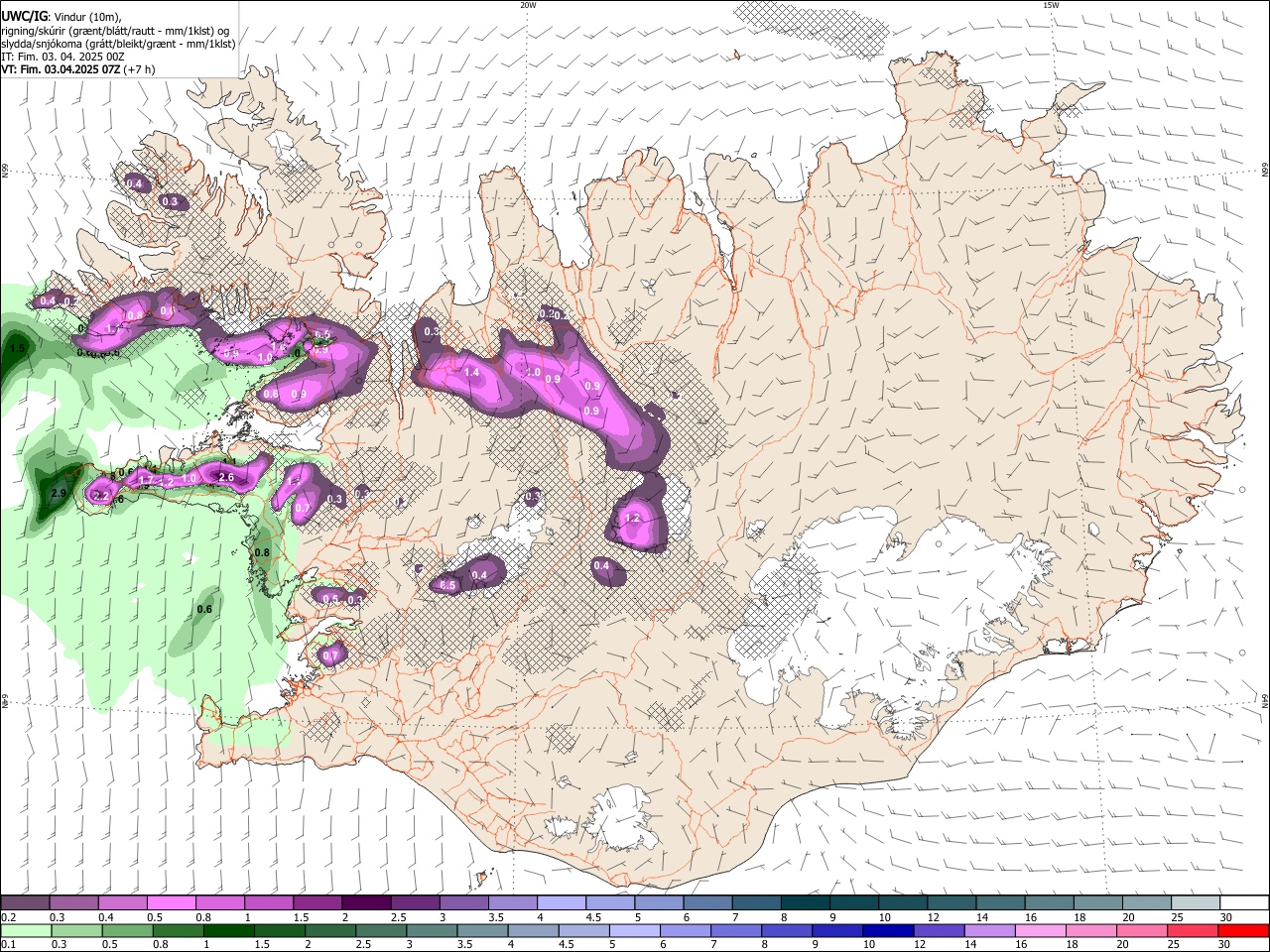Select the red swatch ending the rain legend
Image resolution: width=1270 pixels, height=952 pixels.
click(x=1243, y=930)
